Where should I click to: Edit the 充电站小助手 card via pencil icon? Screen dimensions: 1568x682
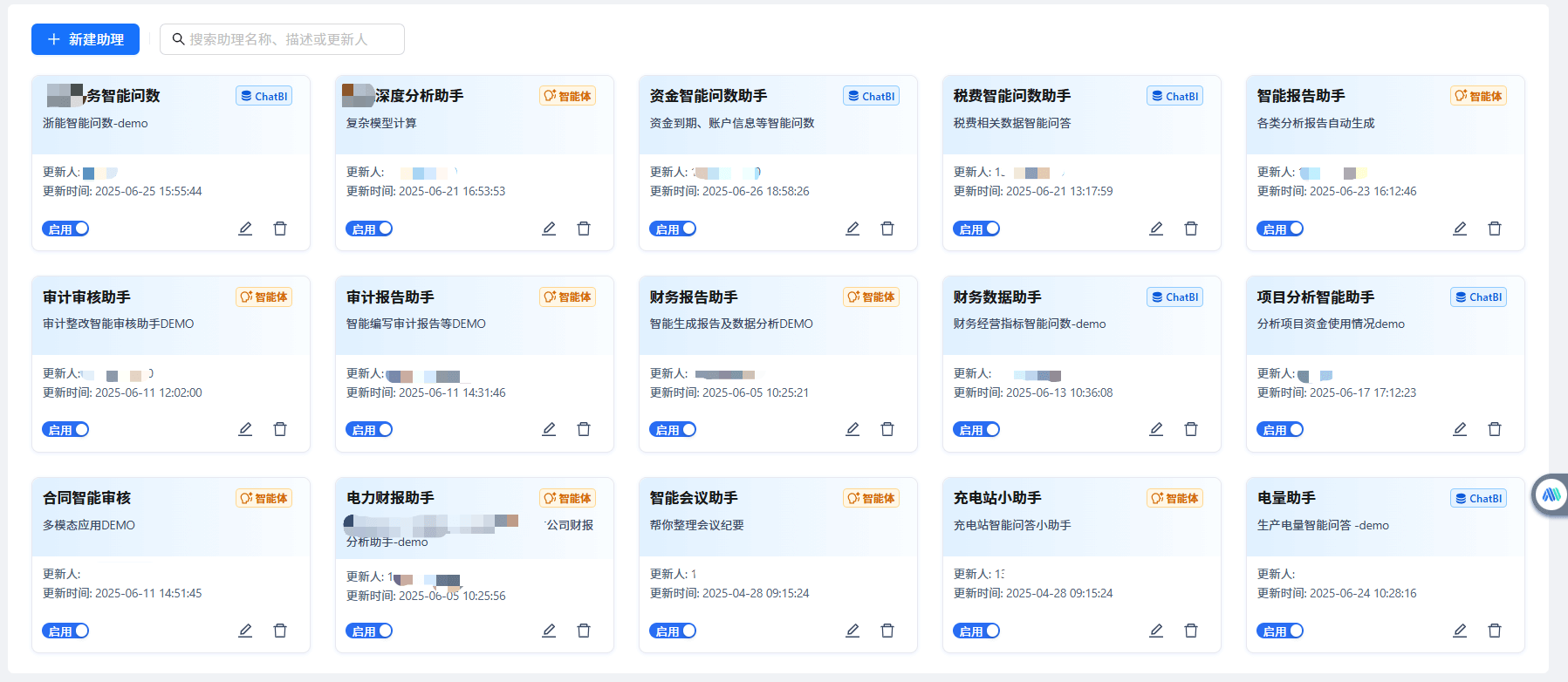pyautogui.click(x=1156, y=631)
